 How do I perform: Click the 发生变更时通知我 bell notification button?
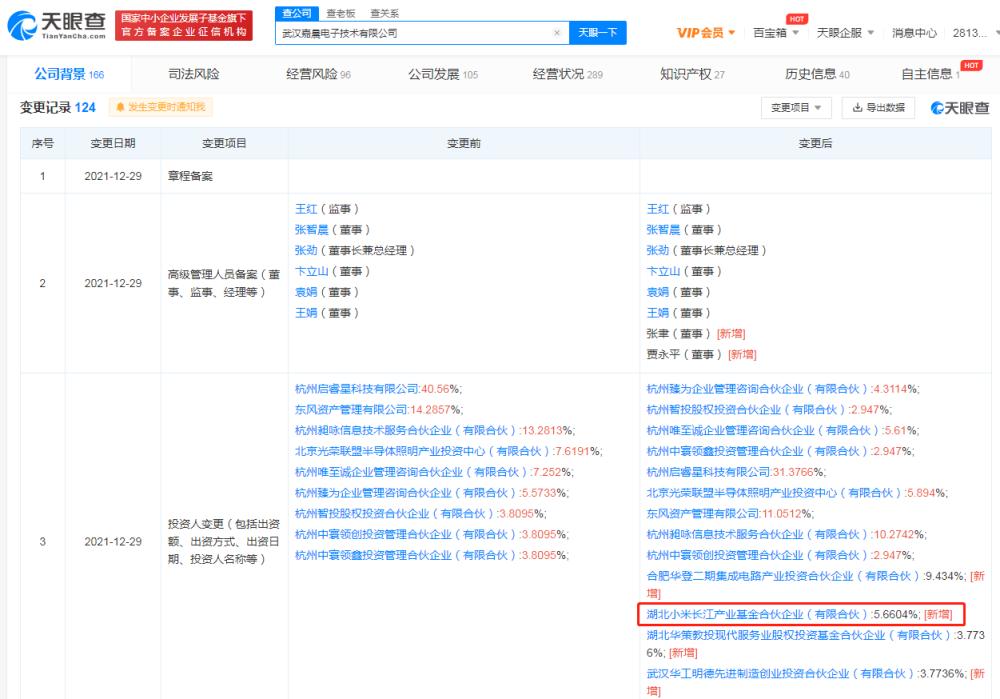pyautogui.click(x=161, y=107)
